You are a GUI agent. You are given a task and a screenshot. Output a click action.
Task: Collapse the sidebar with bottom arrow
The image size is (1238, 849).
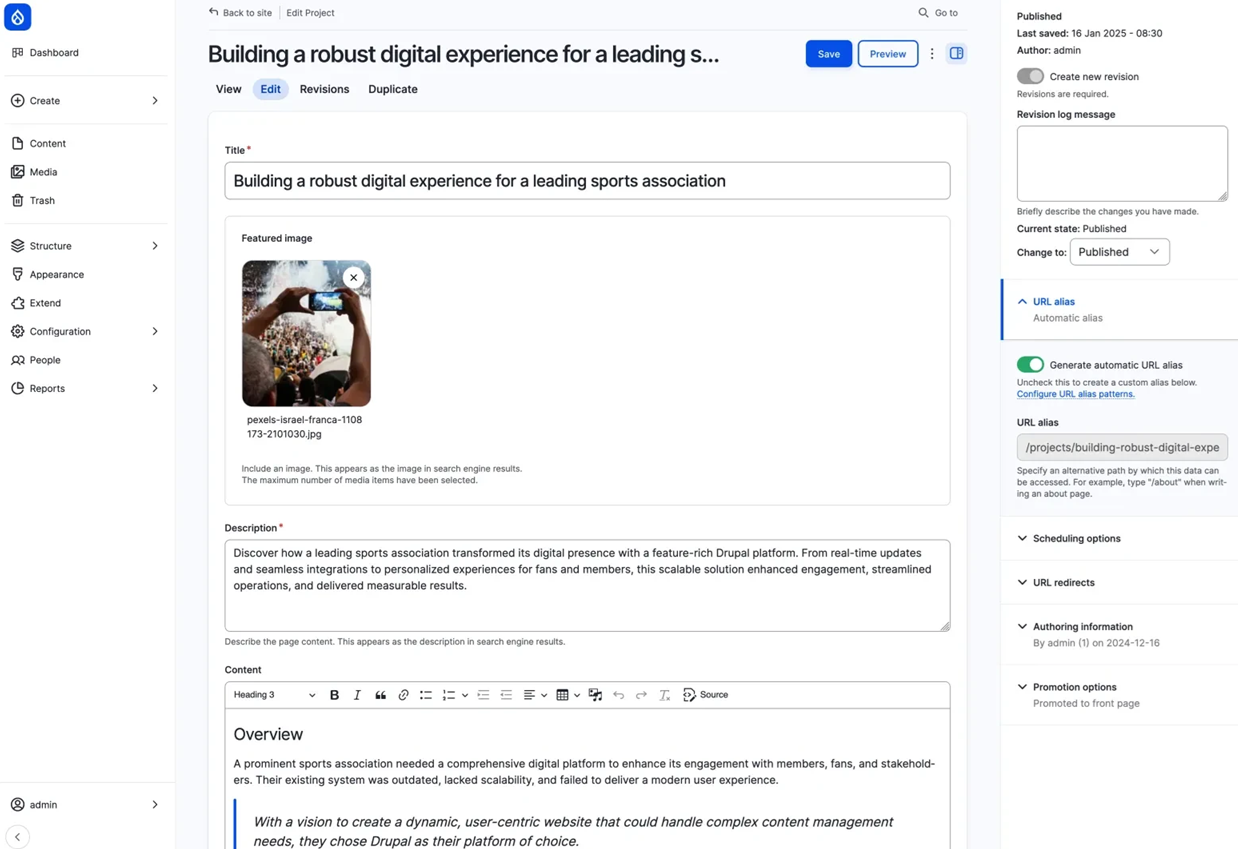point(17,837)
